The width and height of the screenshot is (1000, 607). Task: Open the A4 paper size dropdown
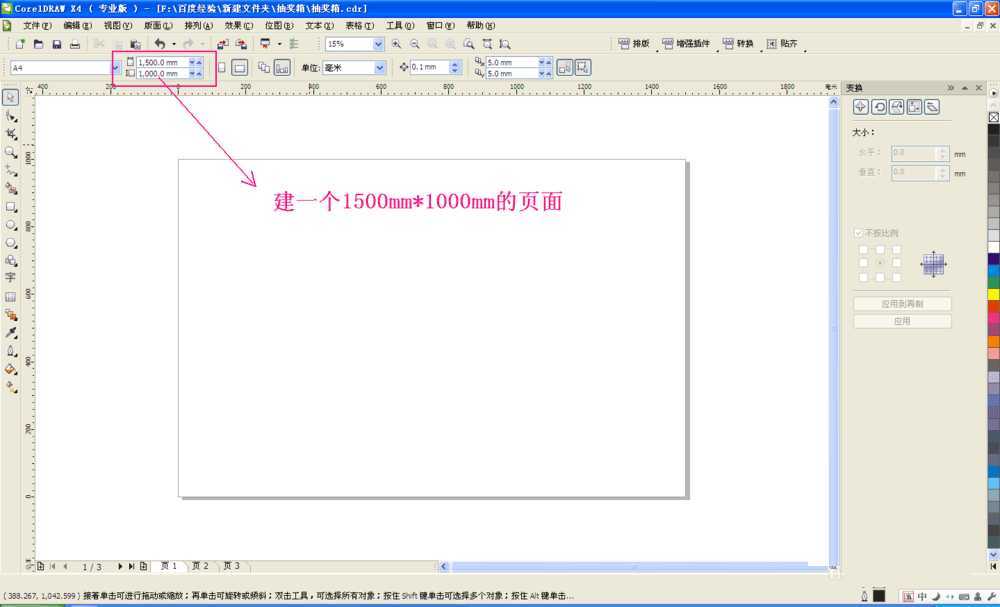pos(116,67)
